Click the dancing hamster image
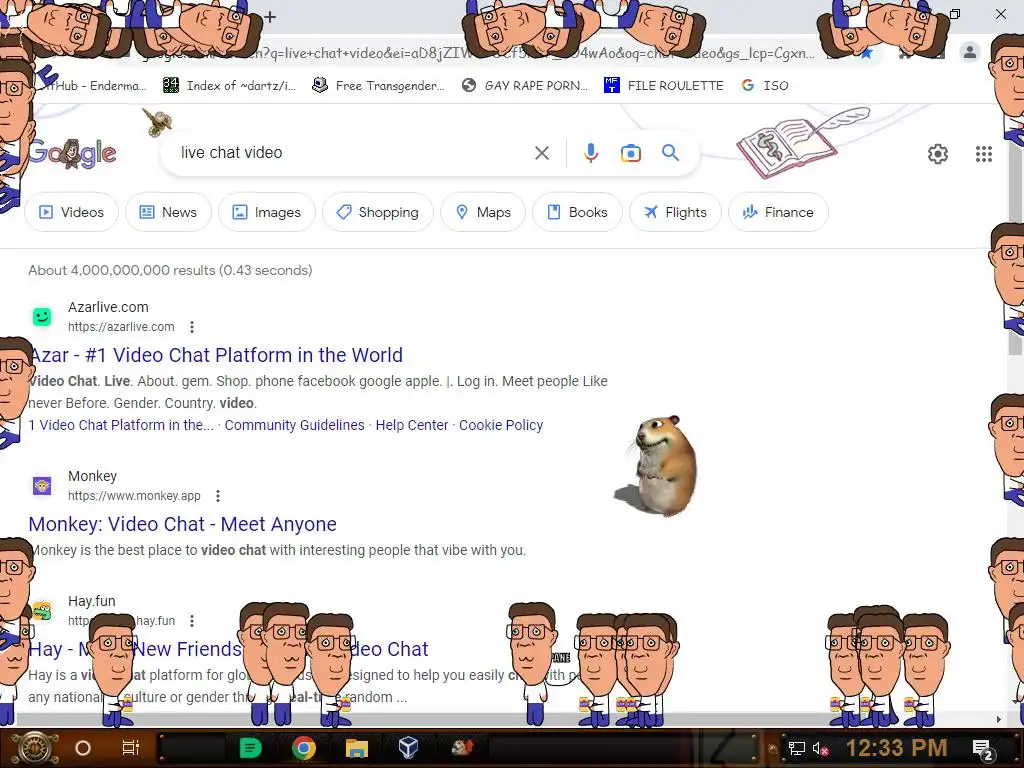This screenshot has height=768, width=1024. click(656, 466)
